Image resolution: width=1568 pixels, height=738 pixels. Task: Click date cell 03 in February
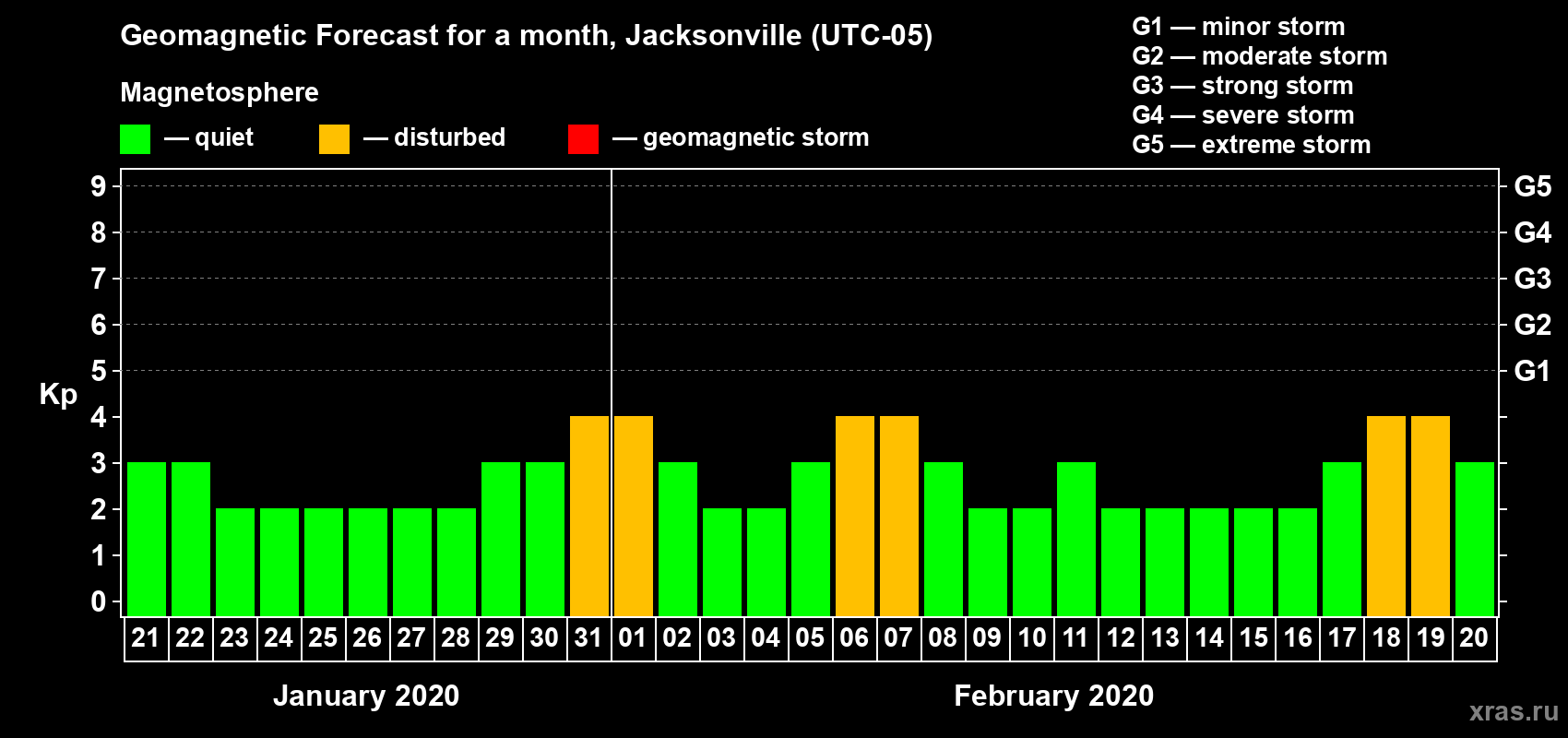(722, 638)
